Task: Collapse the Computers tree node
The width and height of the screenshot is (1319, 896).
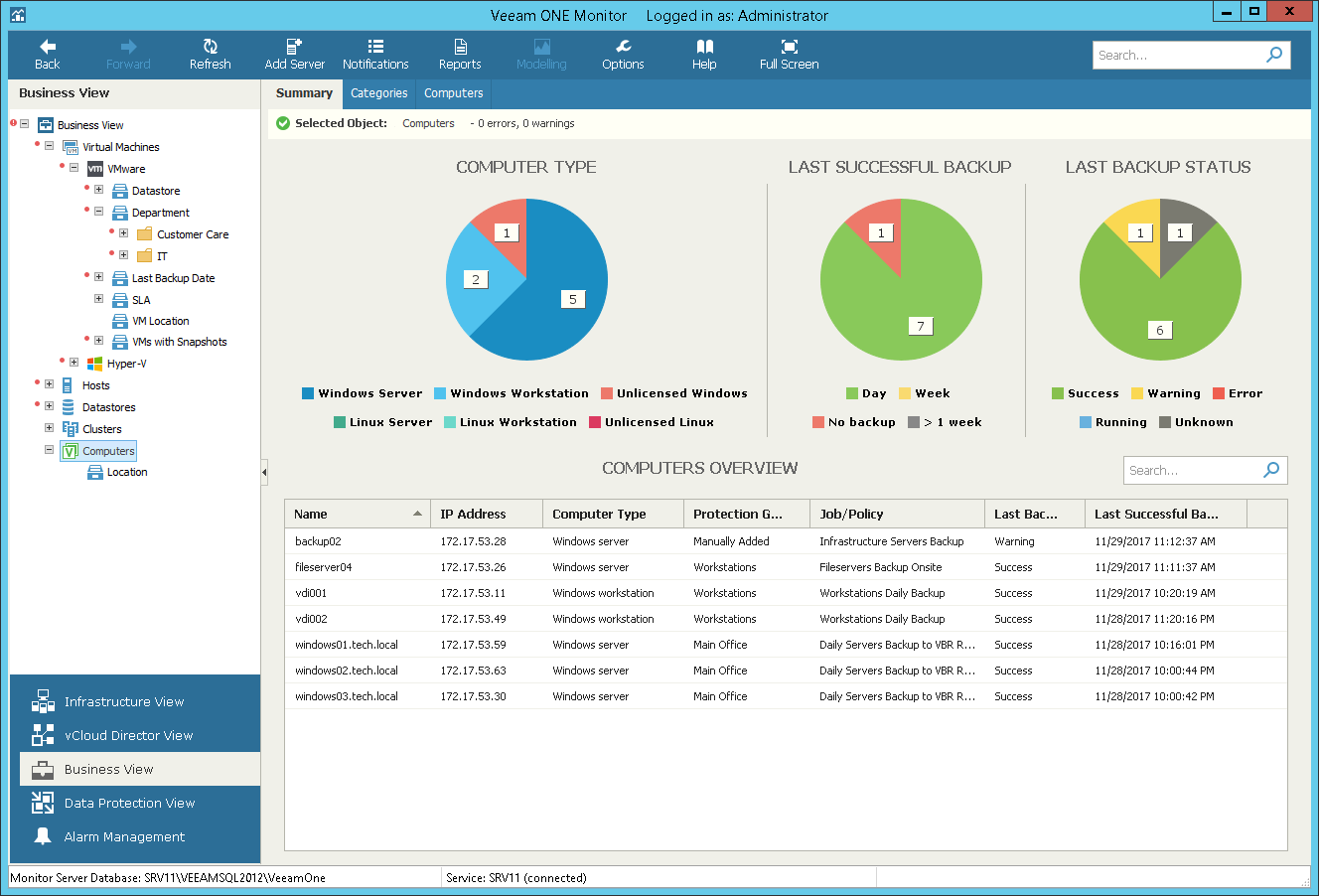Action: pyautogui.click(x=49, y=450)
